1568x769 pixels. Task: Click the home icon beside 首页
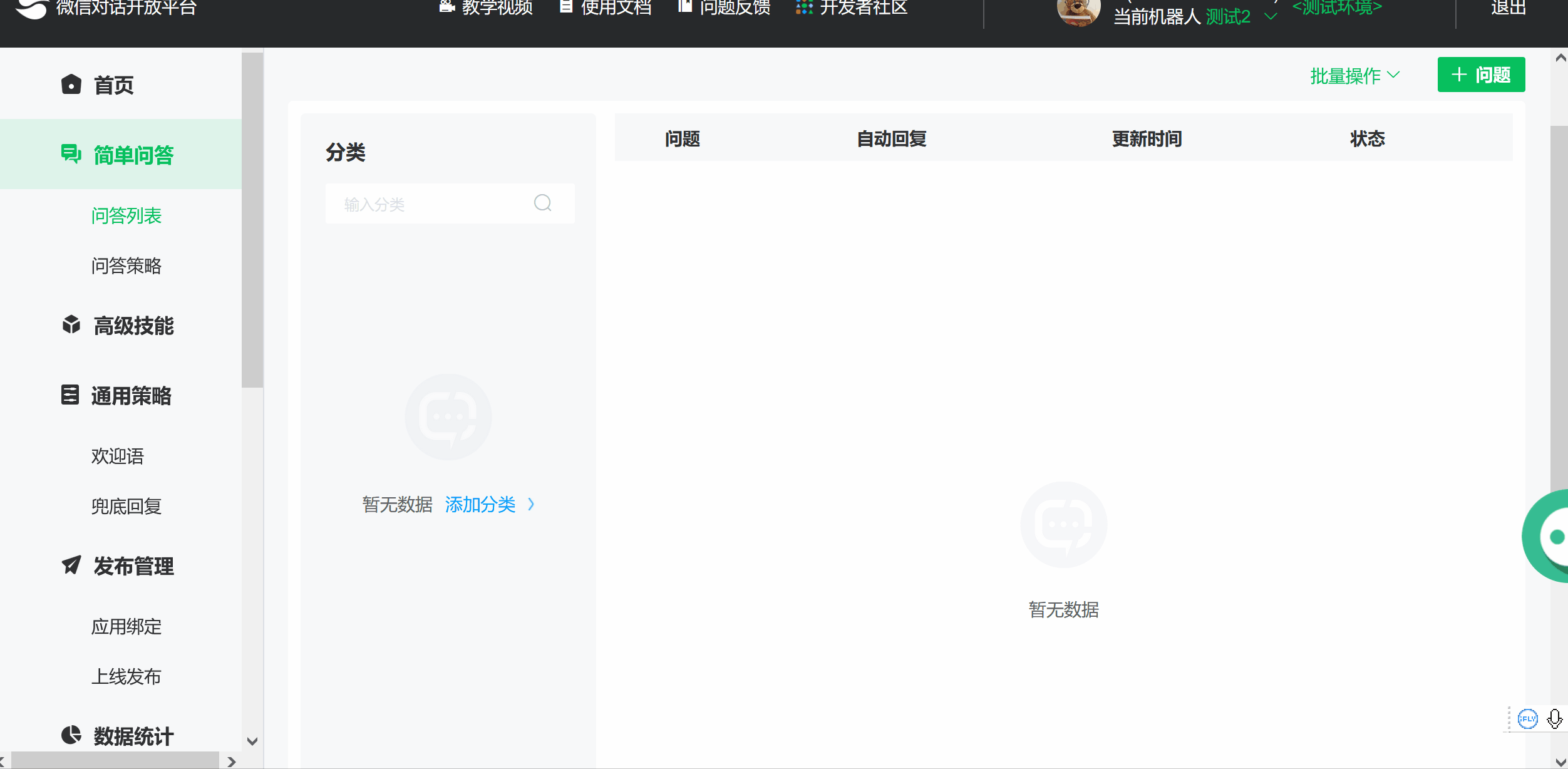(71, 85)
